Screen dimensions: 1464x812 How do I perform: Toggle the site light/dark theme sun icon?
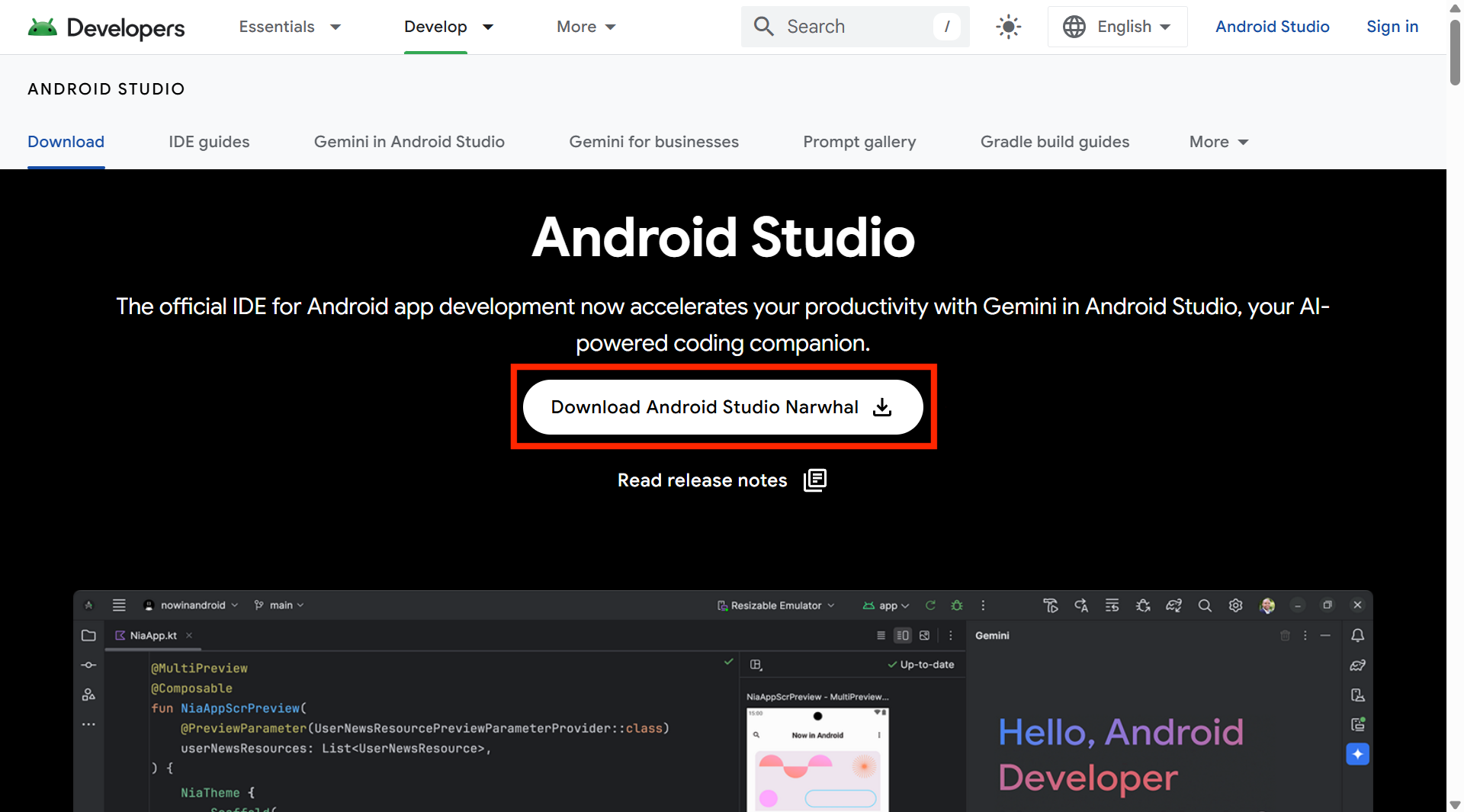click(x=1008, y=27)
